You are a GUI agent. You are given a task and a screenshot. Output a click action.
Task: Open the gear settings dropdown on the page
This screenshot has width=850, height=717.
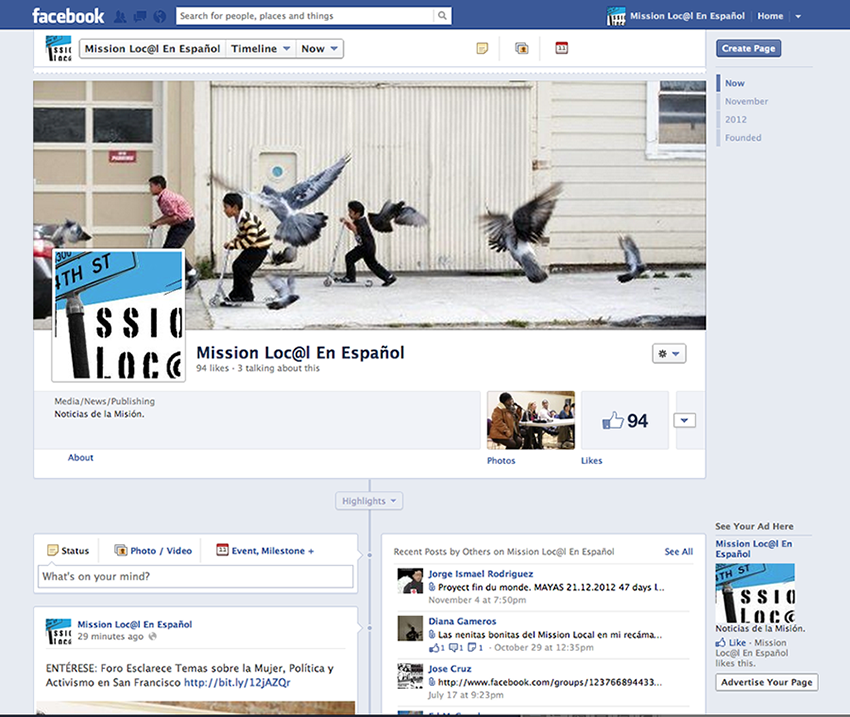click(x=668, y=354)
